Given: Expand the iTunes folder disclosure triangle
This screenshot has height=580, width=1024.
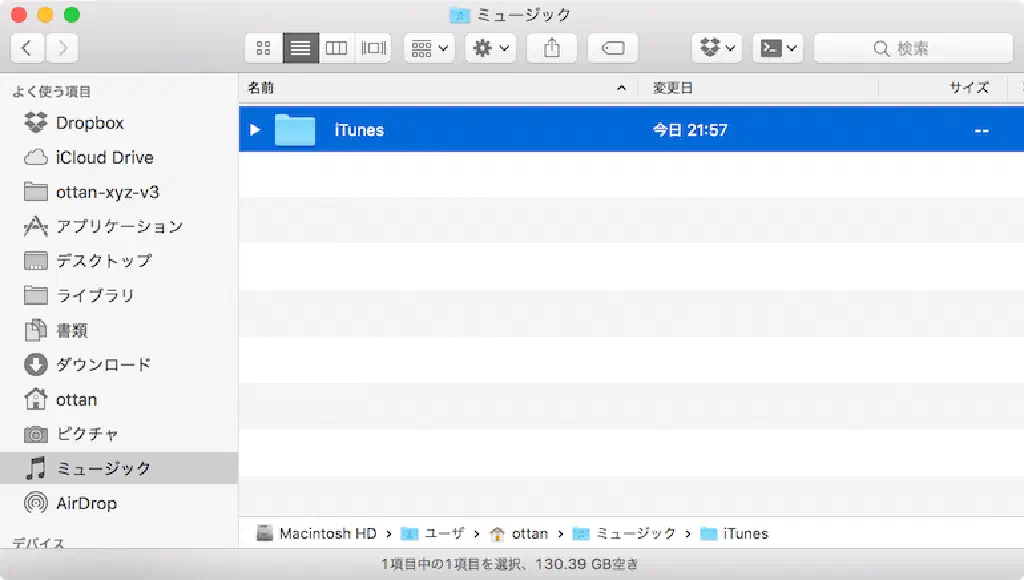Looking at the screenshot, I should click(x=255, y=130).
